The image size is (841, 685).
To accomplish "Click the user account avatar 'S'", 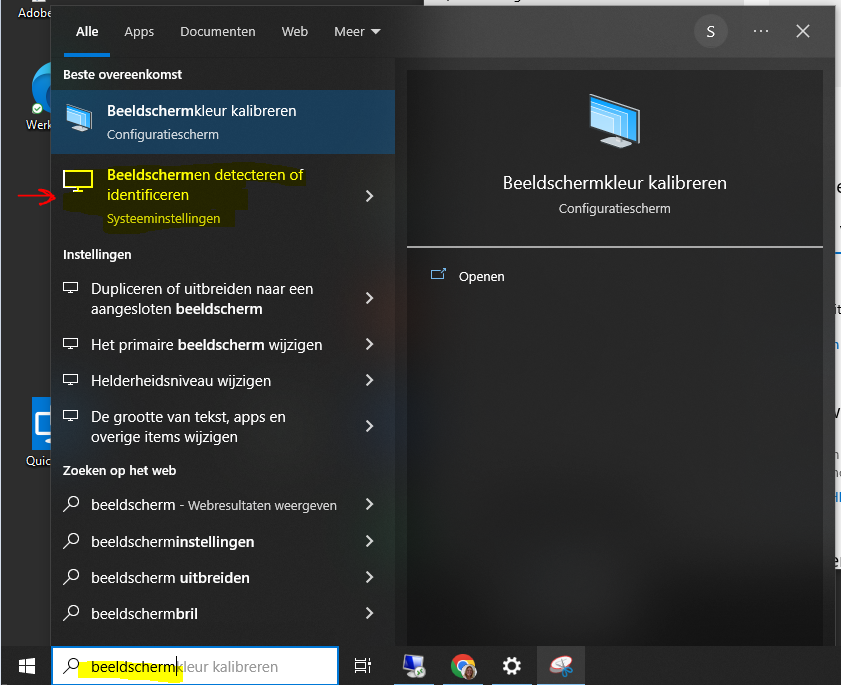I will point(710,31).
